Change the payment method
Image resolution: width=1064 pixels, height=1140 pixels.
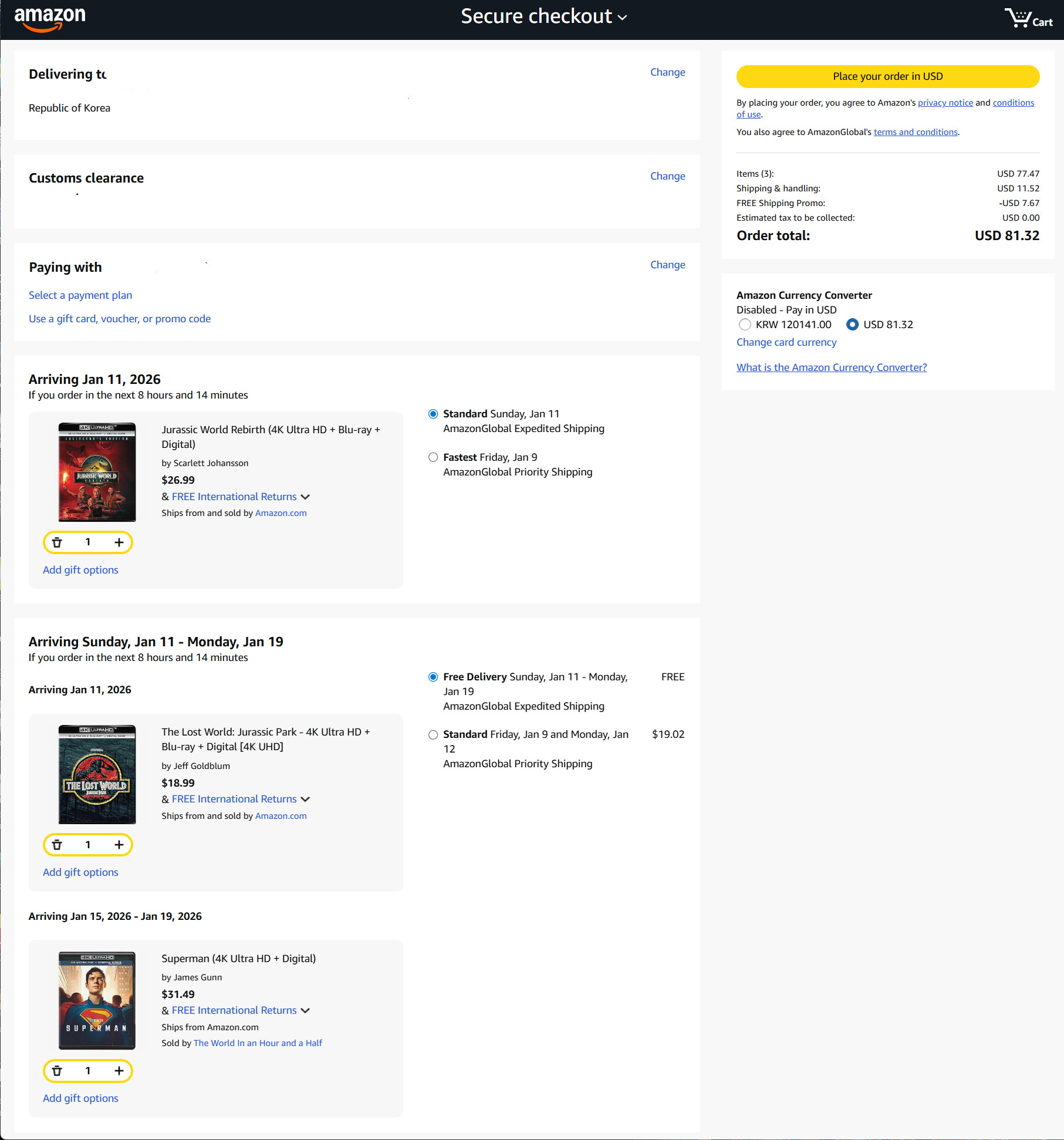(x=667, y=265)
